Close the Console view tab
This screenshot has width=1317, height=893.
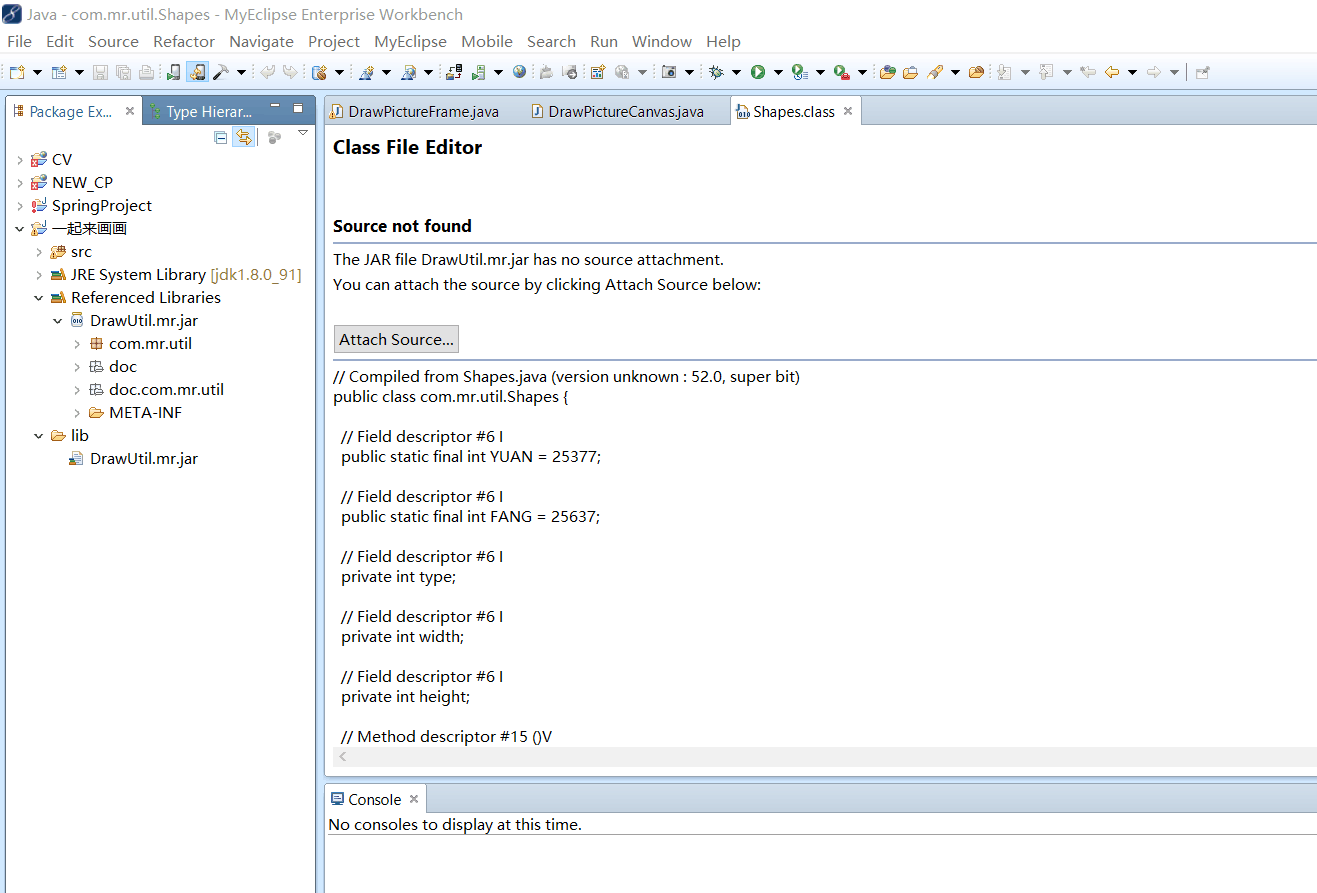pos(414,799)
